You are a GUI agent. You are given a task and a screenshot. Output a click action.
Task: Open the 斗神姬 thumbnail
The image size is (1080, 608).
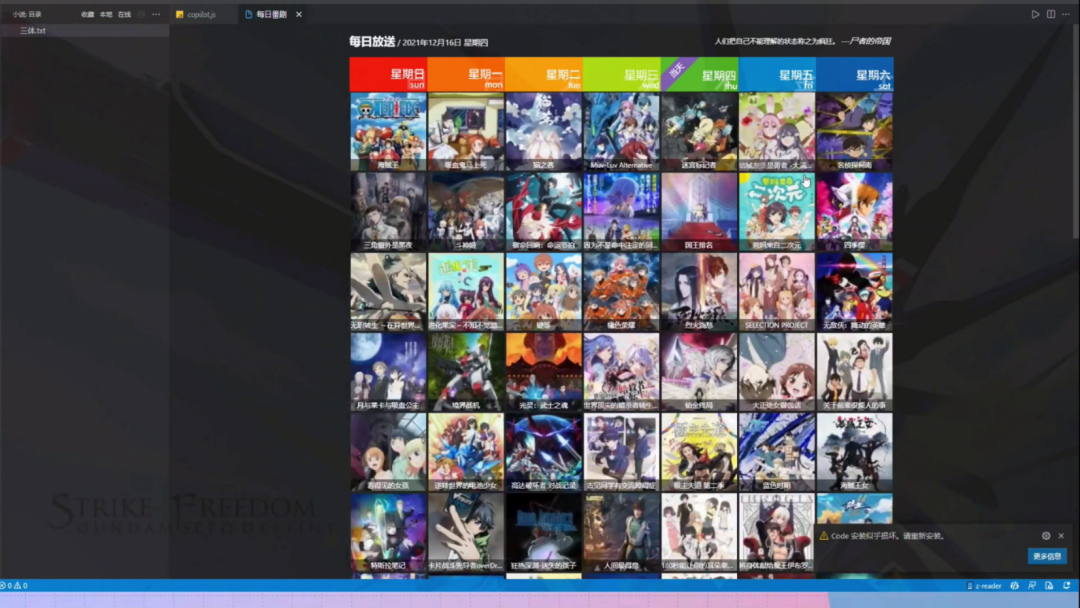[466, 211]
